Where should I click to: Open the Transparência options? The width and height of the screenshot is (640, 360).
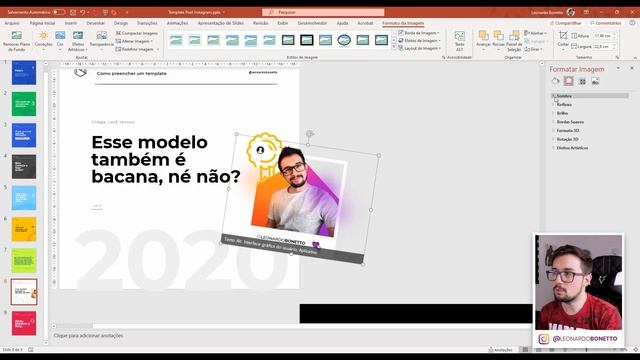(x=102, y=41)
